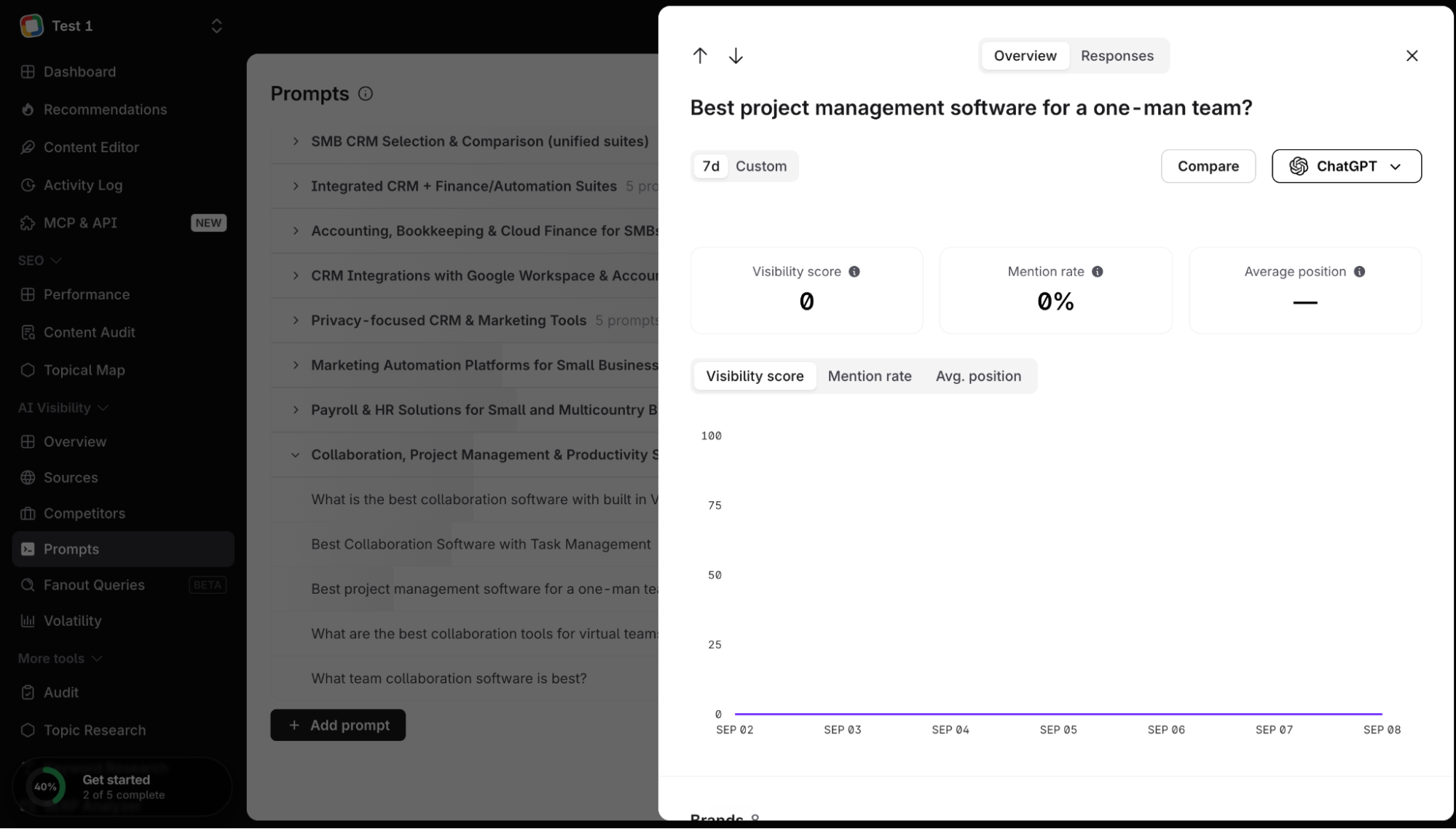Select the 7d time range
Viewport: 1456px width, 829px height.
[711, 166]
